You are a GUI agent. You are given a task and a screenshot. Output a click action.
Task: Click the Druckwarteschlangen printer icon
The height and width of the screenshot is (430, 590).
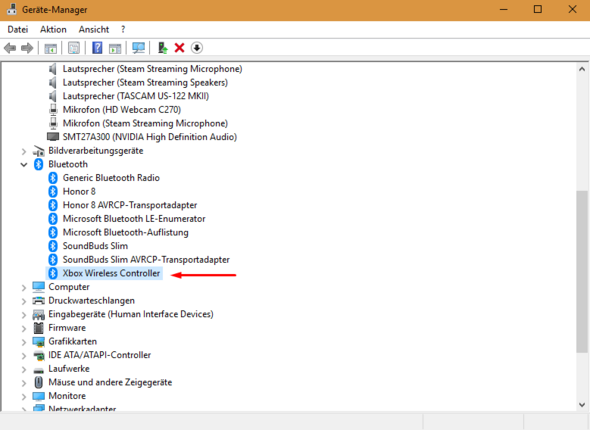pyautogui.click(x=38, y=300)
